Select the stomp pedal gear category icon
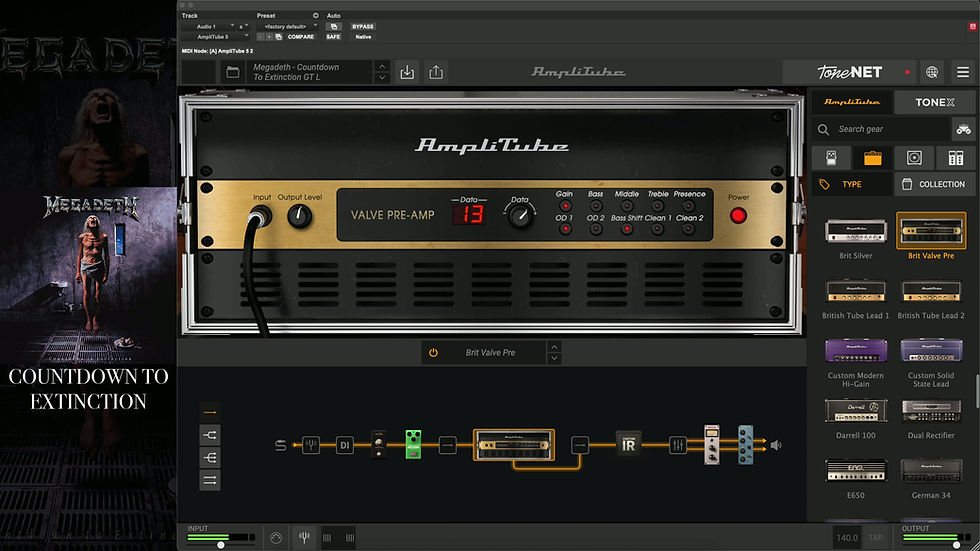 coord(831,158)
